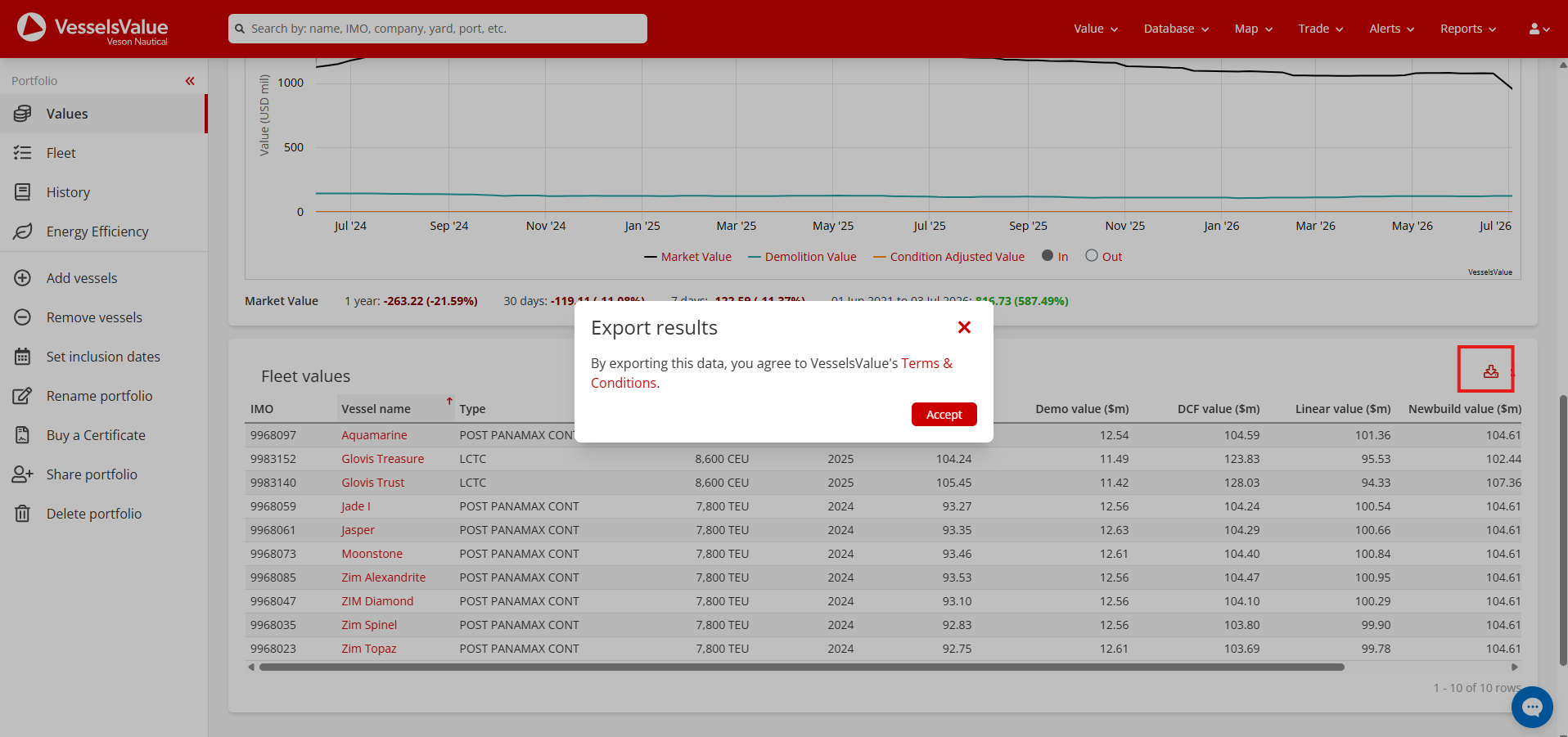Select the Out radio button
The width and height of the screenshot is (1568, 737).
click(1092, 256)
